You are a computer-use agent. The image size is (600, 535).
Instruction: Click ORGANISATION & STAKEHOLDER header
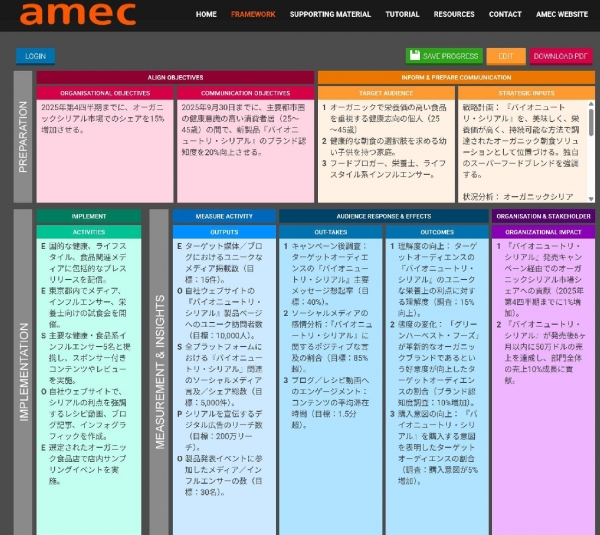click(x=543, y=216)
